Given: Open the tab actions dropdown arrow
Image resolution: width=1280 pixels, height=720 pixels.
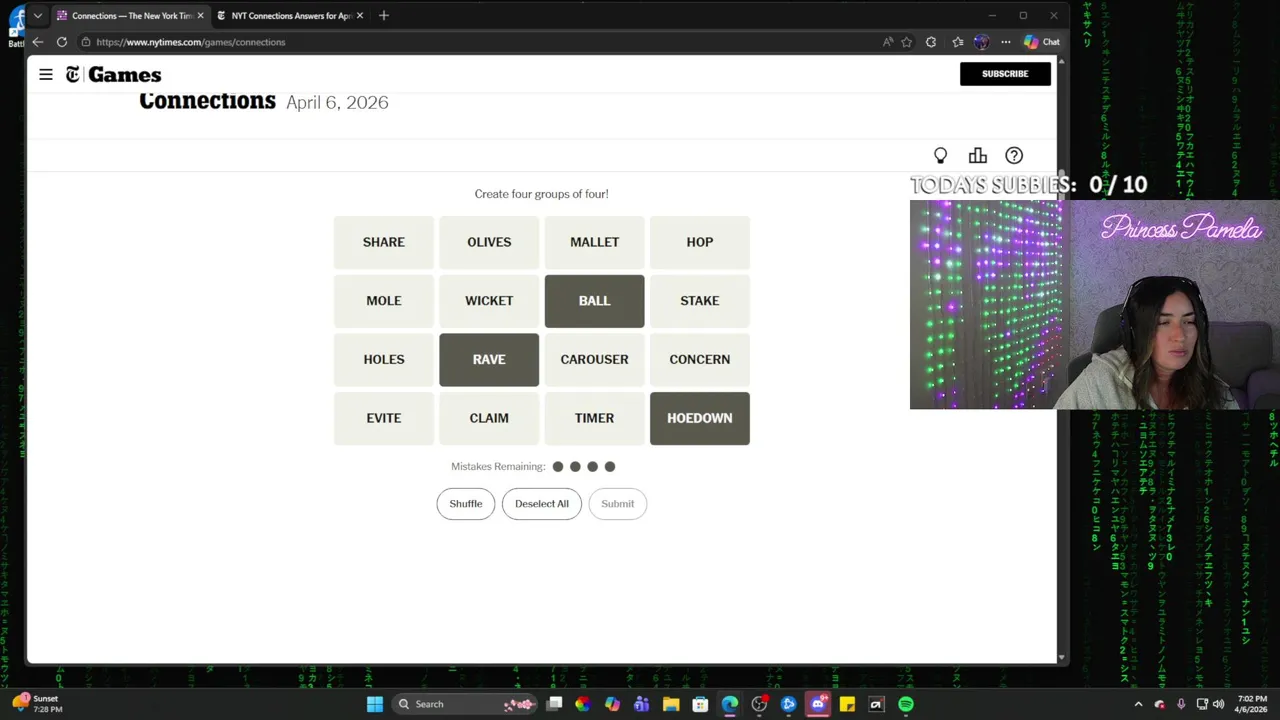Looking at the screenshot, I should [x=37, y=16].
